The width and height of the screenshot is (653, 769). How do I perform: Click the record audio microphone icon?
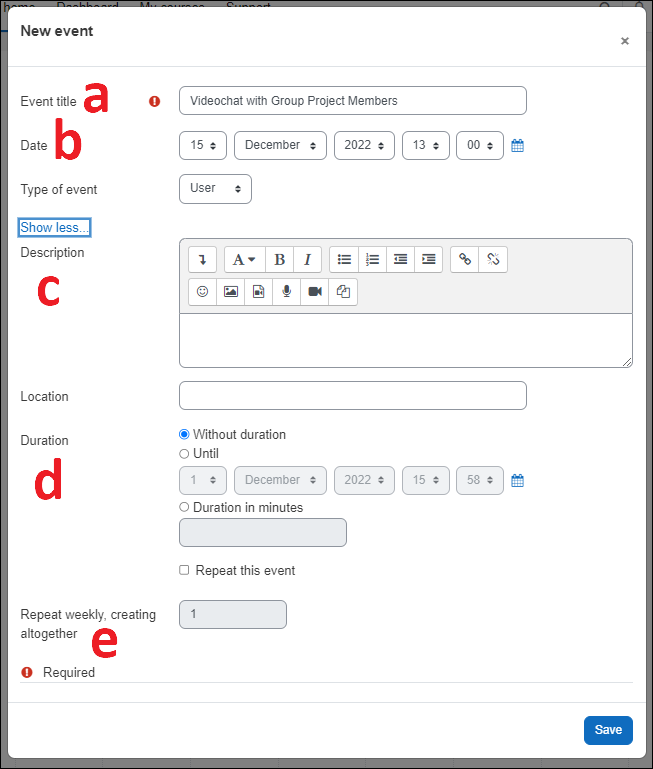click(x=287, y=292)
